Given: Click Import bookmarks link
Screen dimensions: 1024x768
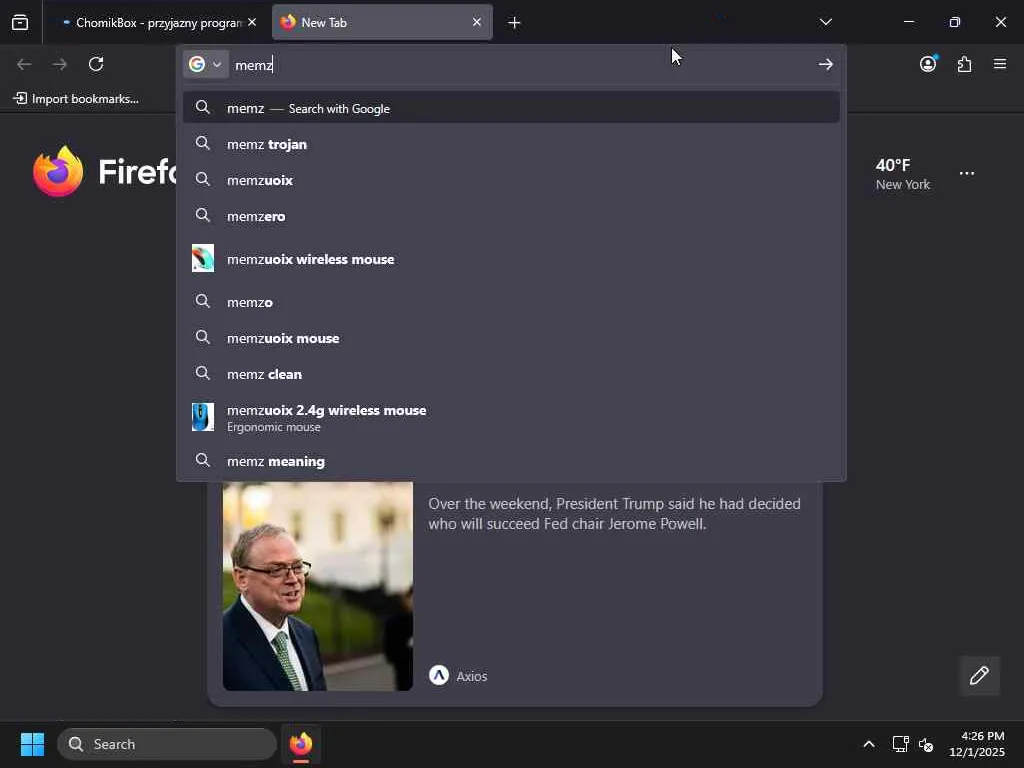Looking at the screenshot, I should (76, 99).
